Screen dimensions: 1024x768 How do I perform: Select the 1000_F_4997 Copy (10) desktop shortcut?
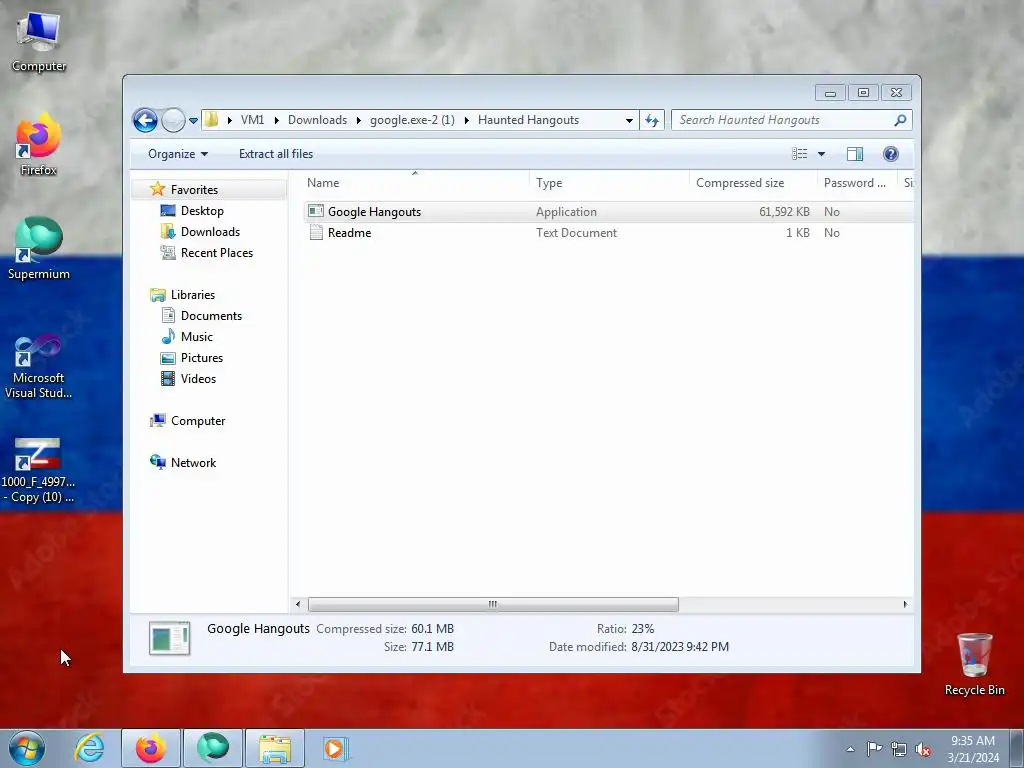38,470
